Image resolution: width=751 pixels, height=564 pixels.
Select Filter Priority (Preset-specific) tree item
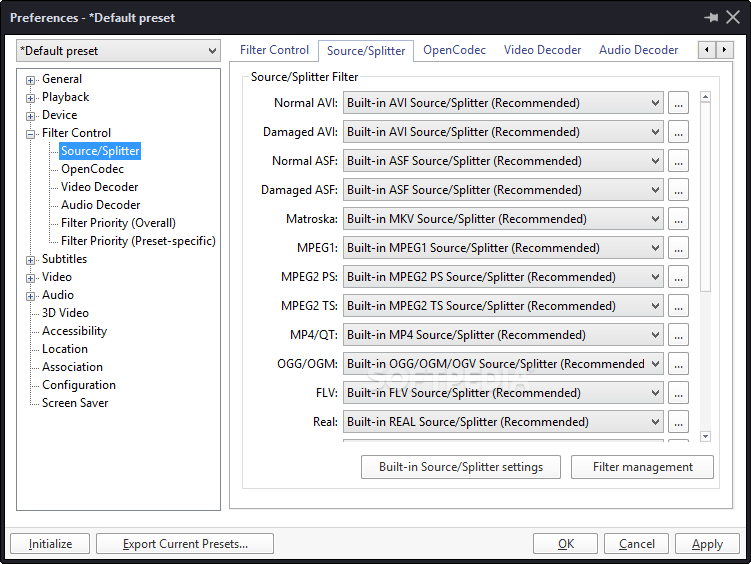138,241
